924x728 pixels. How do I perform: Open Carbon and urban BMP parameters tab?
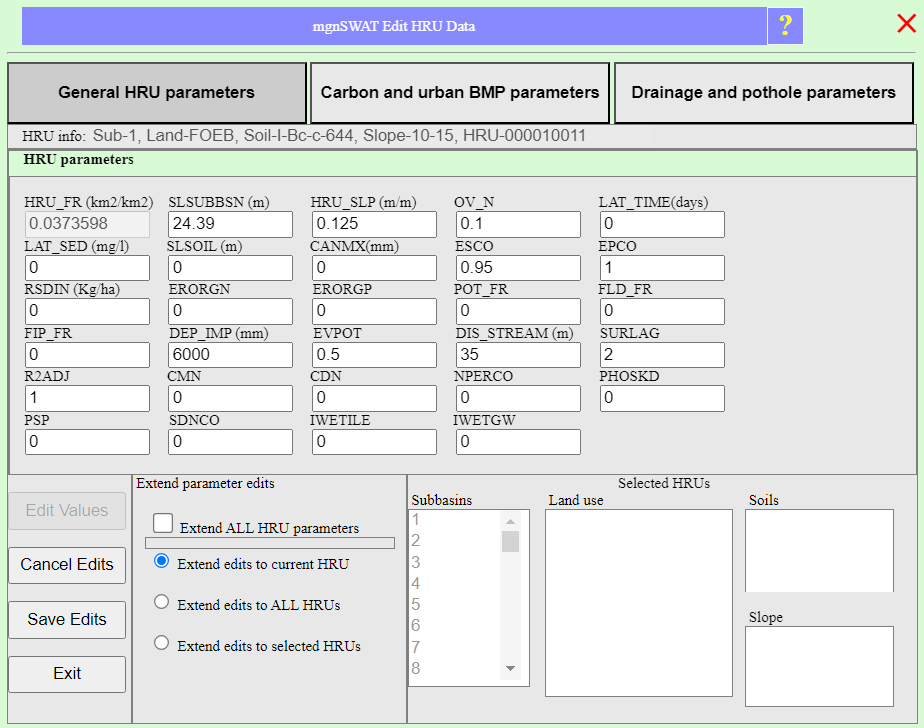point(460,93)
